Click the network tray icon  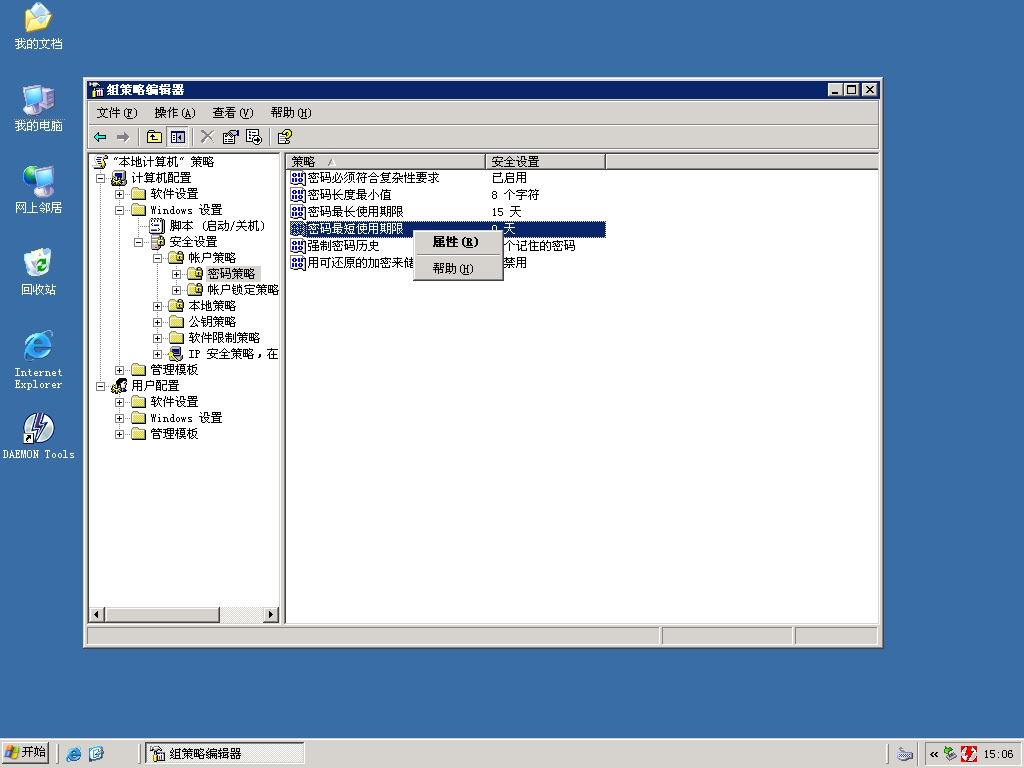(x=950, y=754)
